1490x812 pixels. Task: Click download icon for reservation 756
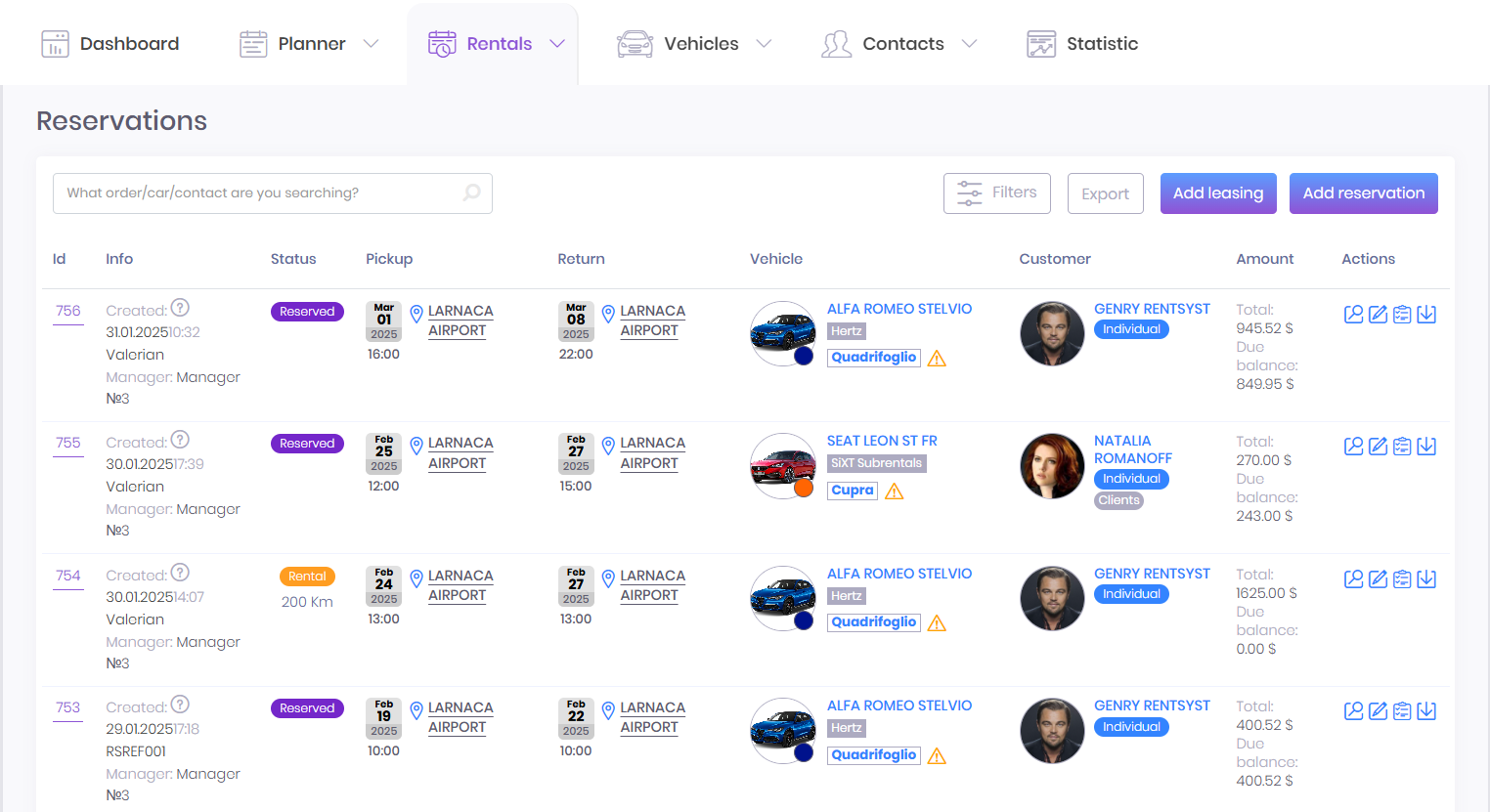pyautogui.click(x=1426, y=315)
